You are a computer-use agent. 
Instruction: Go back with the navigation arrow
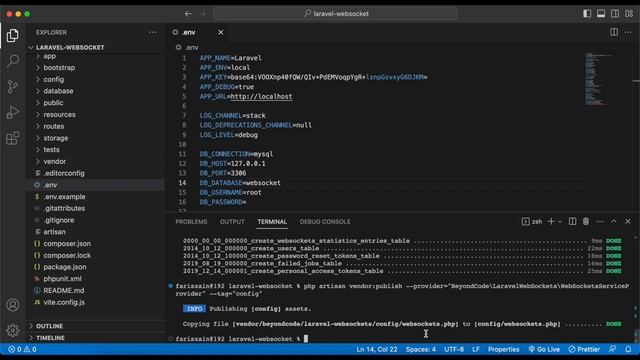tap(188, 13)
